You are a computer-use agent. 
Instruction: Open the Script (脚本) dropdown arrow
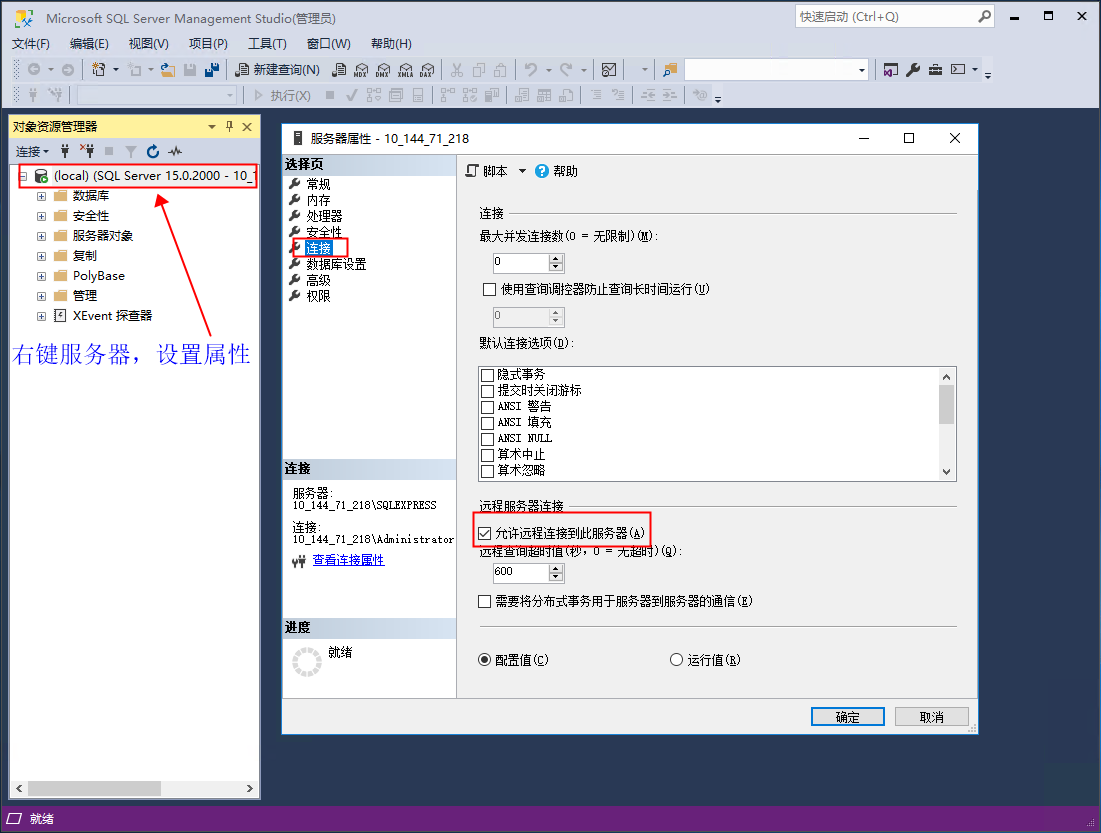click(522, 171)
